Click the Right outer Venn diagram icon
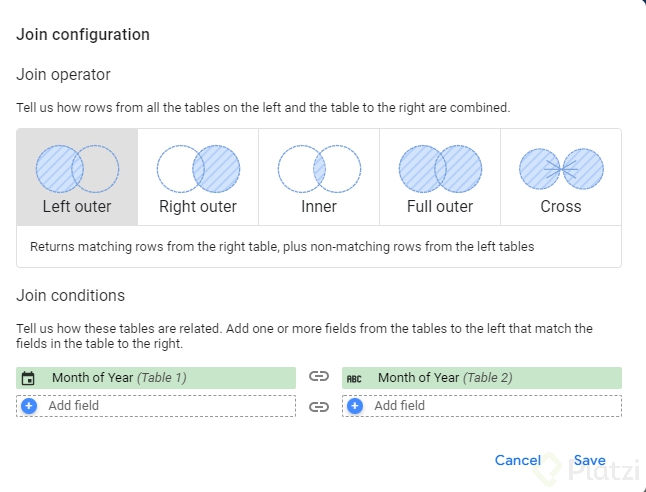 [198, 169]
